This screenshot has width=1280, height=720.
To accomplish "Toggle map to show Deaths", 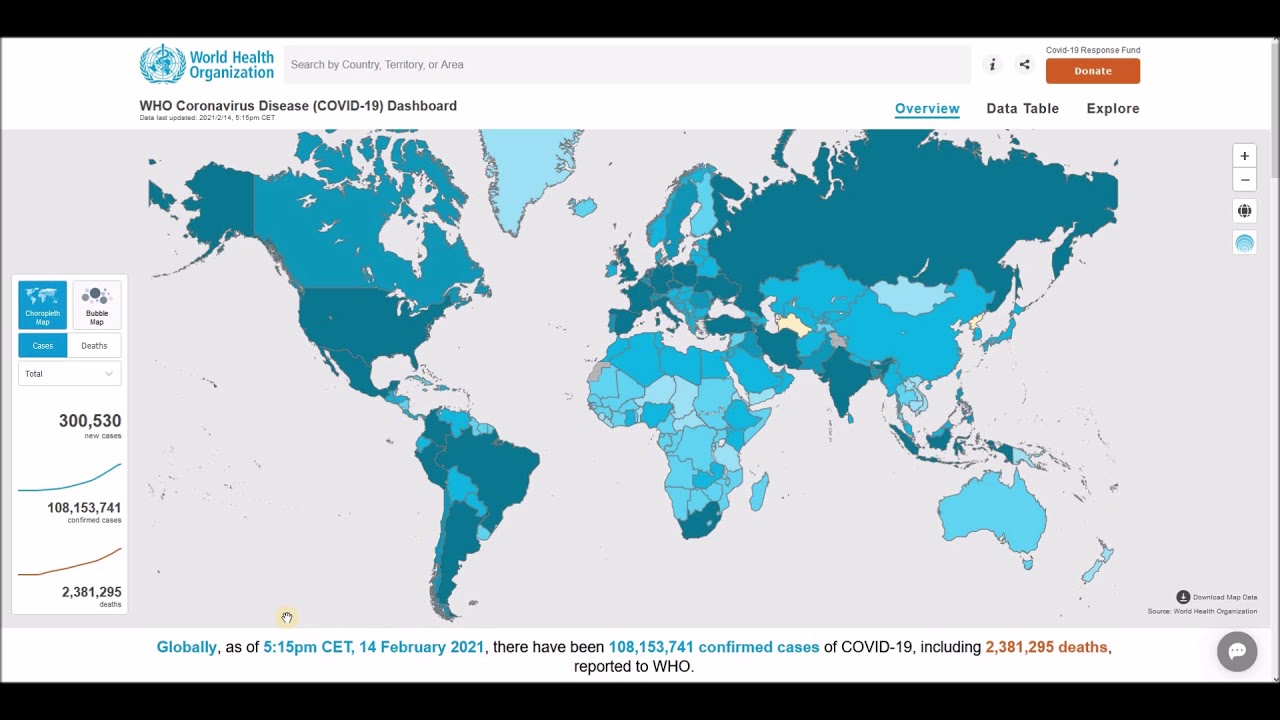I will 94,346.
